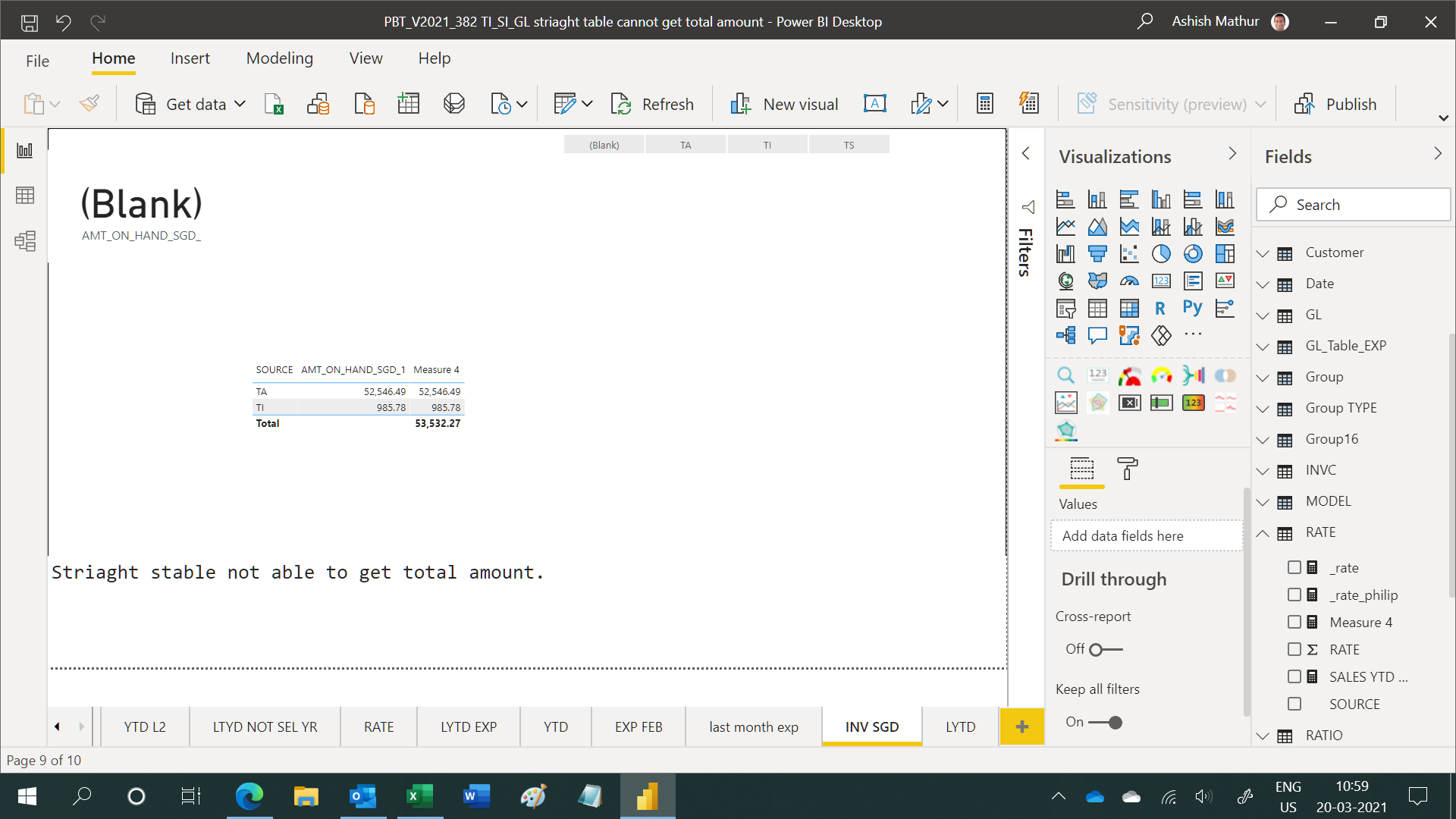
Task: Expand the Filters pane arrow
Action: click(x=1025, y=153)
